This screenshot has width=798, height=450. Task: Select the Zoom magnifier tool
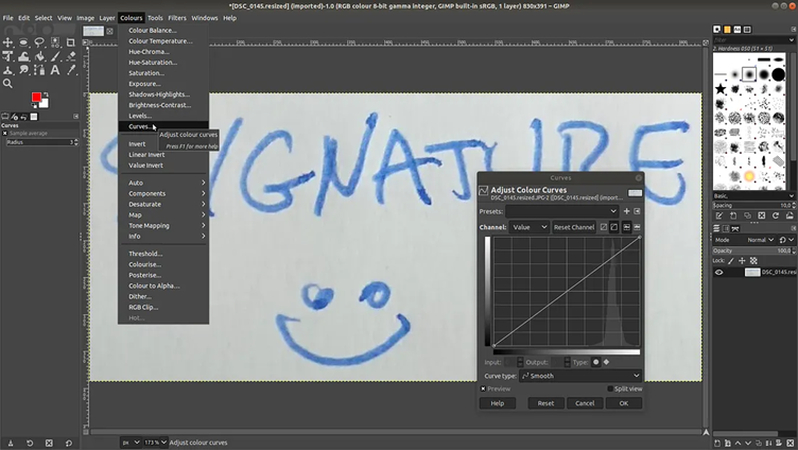coord(8,83)
